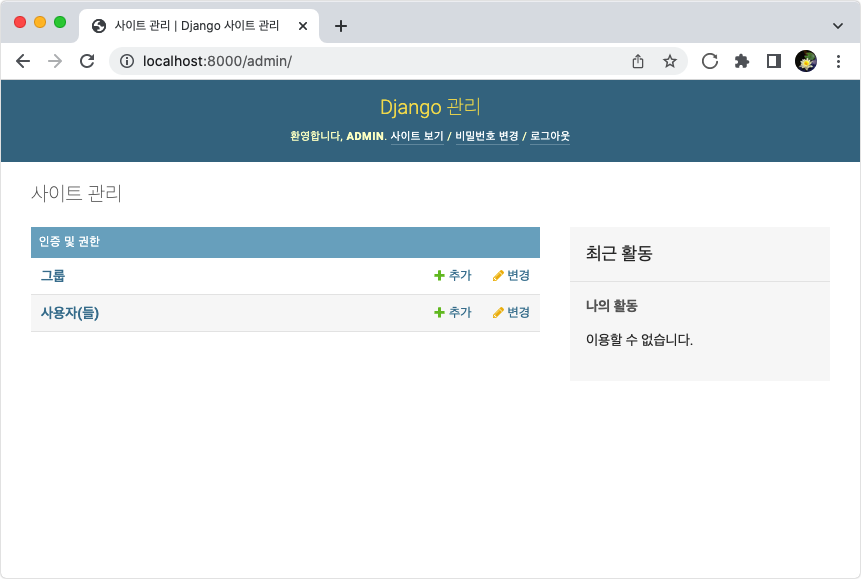The width and height of the screenshot is (861, 579).
Task: Bookmark this page with the star icon
Action: [x=669, y=61]
